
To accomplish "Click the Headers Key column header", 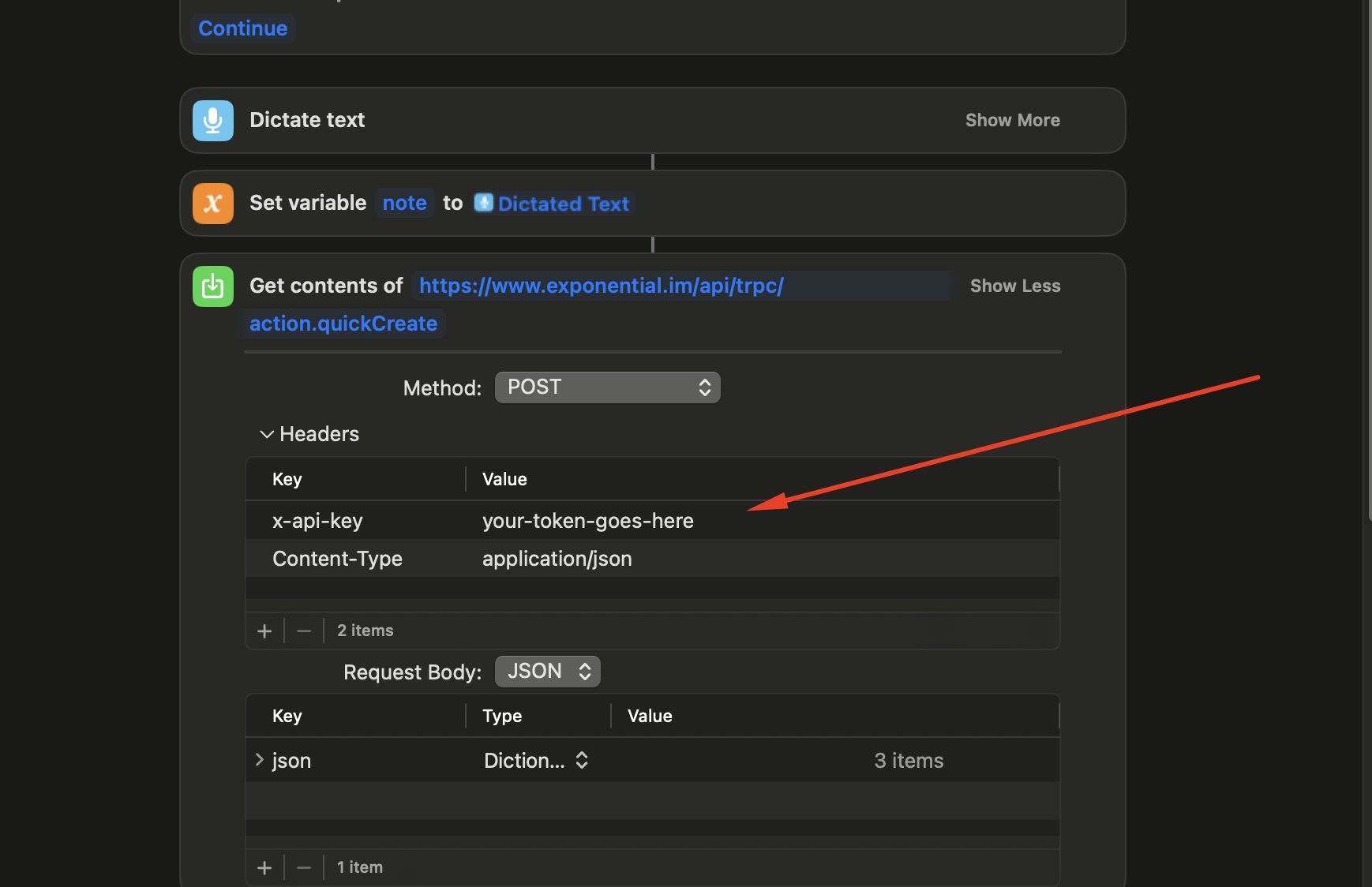I will point(287,479).
